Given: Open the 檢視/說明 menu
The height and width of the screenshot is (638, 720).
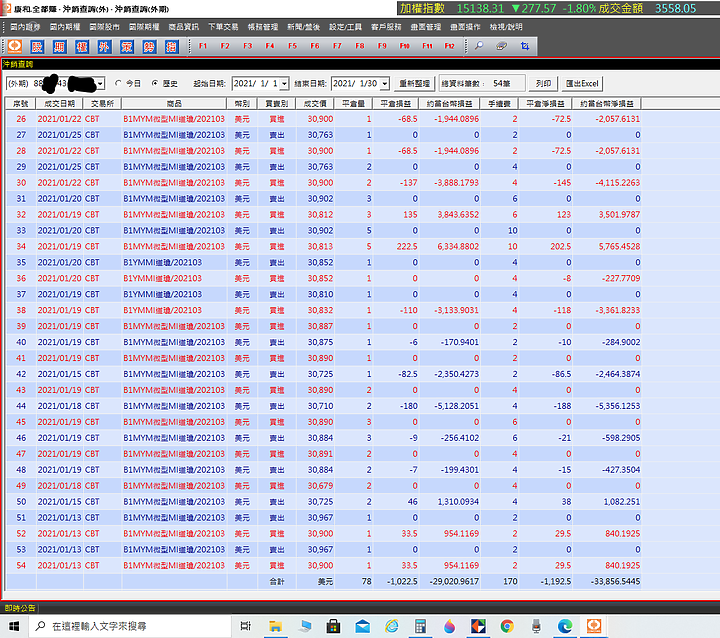Looking at the screenshot, I should point(506,27).
